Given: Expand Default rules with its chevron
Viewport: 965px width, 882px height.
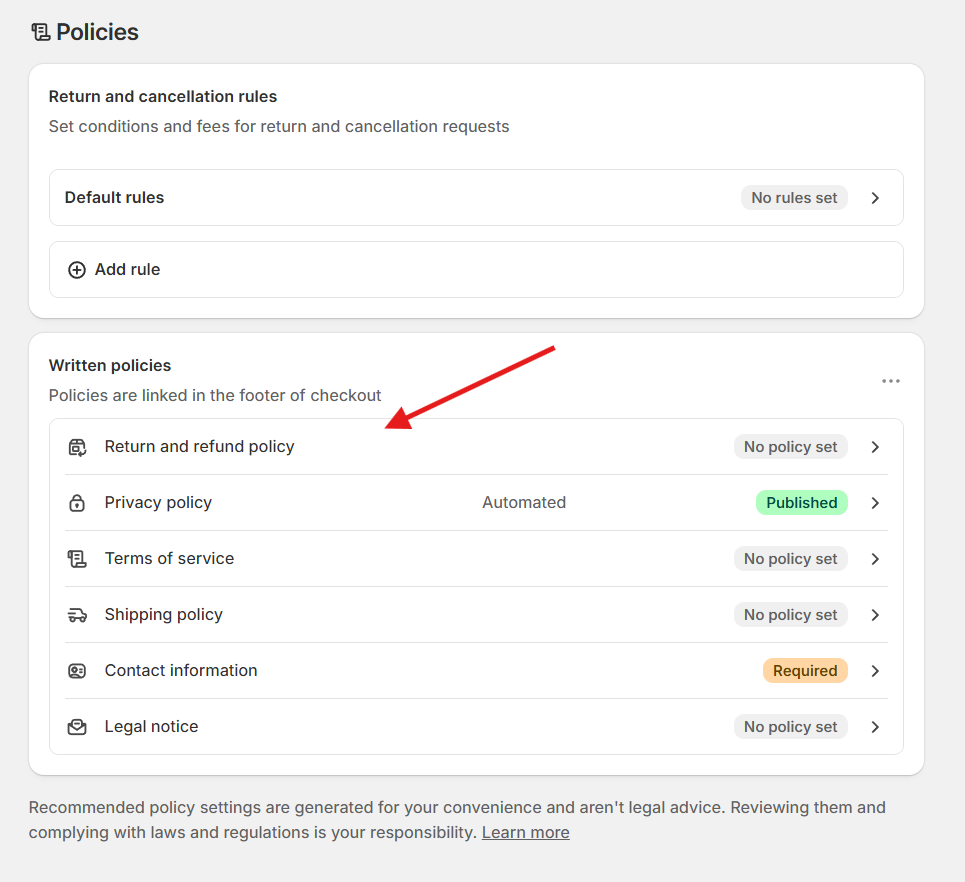Looking at the screenshot, I should click(x=875, y=198).
